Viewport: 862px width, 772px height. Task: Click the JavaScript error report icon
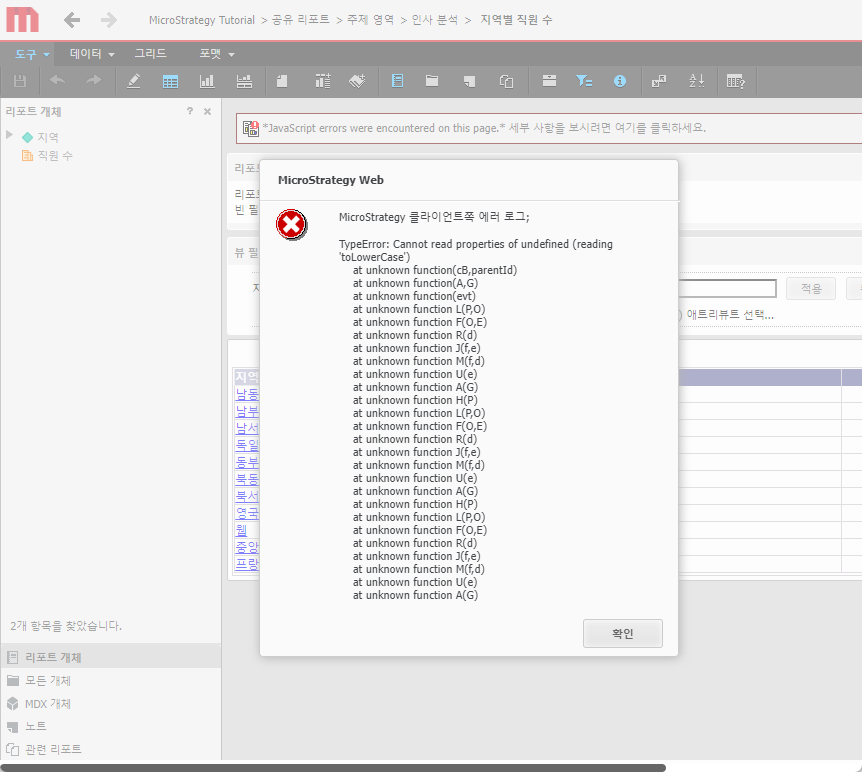(251, 128)
